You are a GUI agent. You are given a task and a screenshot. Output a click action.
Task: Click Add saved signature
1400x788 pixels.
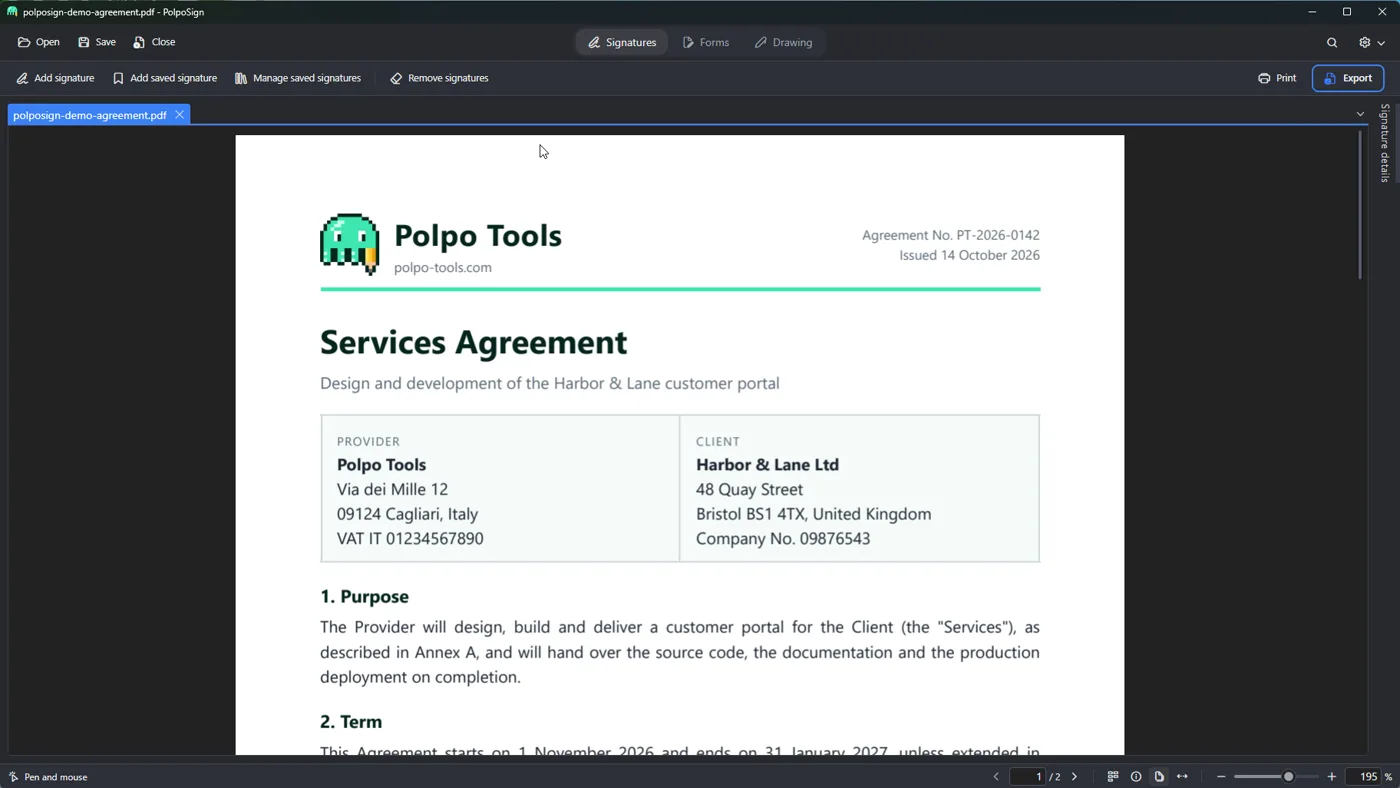(165, 78)
